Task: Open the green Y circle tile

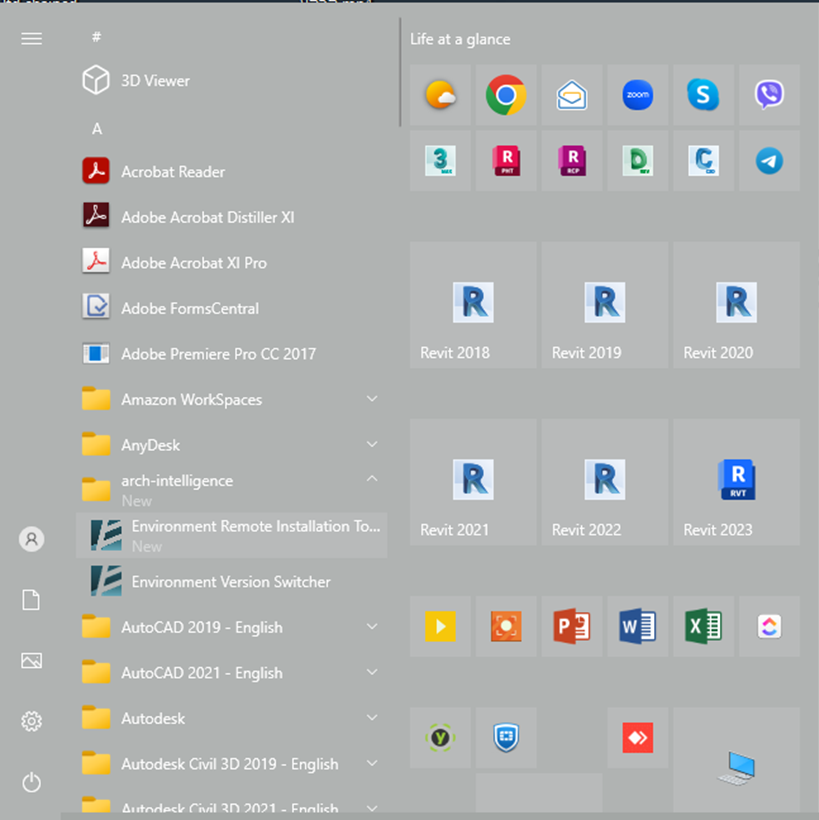Action: click(x=440, y=737)
